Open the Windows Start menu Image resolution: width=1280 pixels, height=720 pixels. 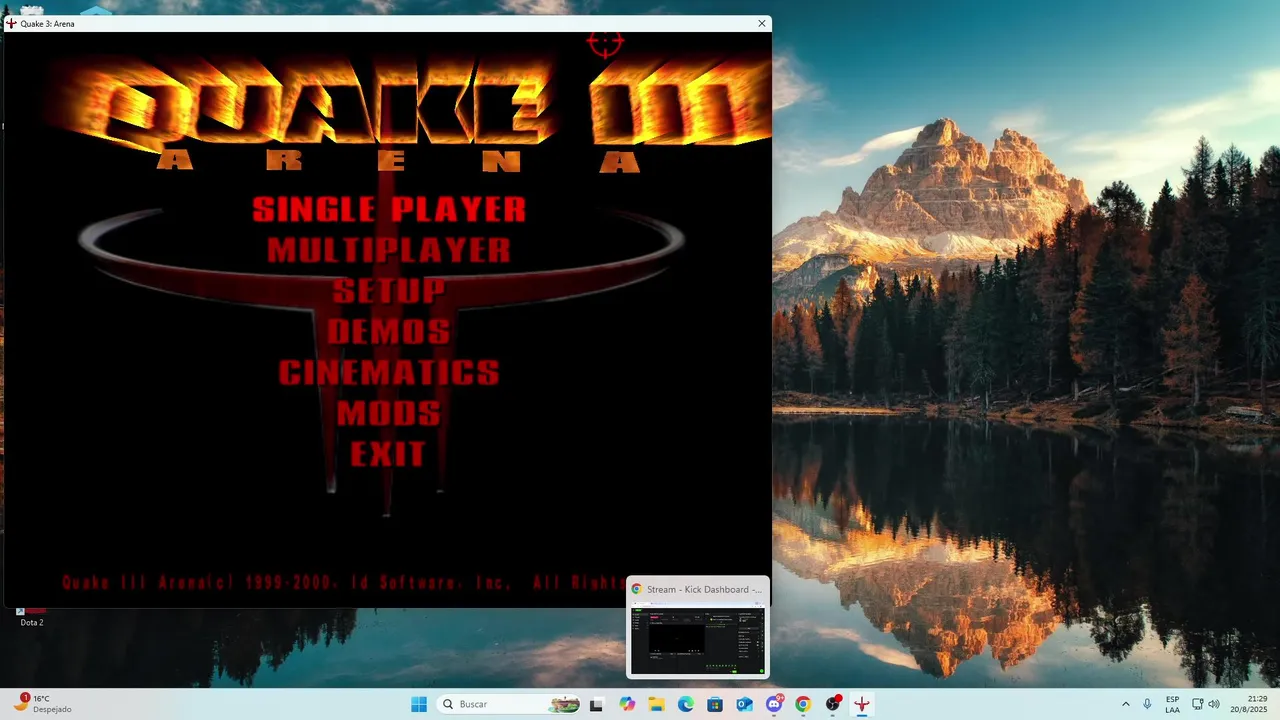click(x=419, y=704)
